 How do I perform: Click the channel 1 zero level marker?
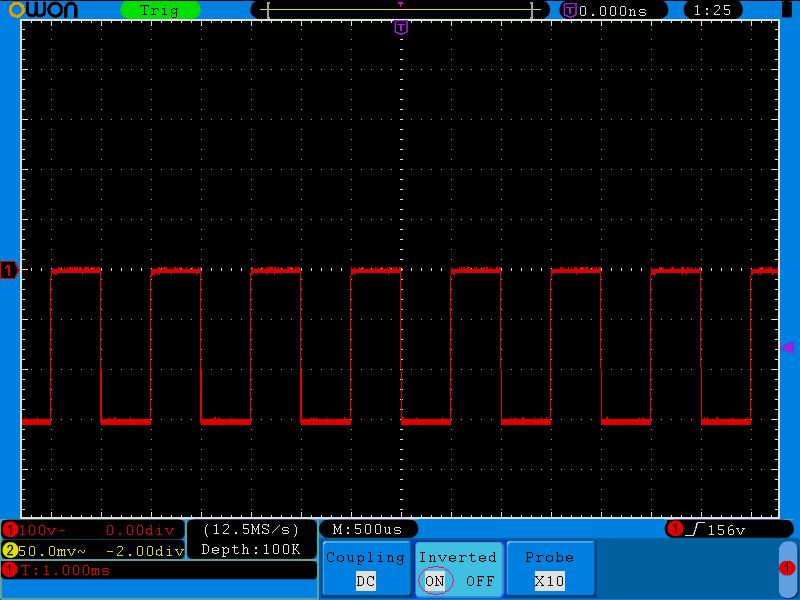[x=9, y=270]
